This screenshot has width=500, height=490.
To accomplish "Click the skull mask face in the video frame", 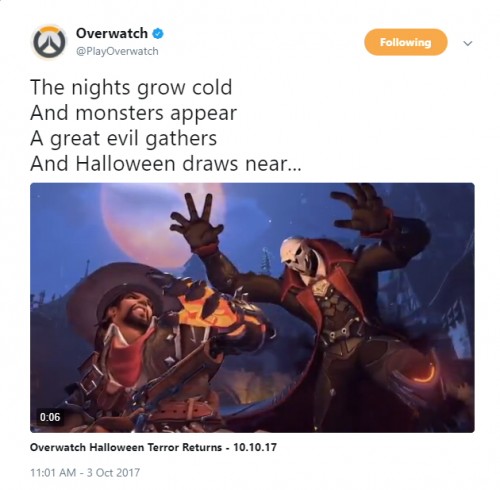I will 296,257.
